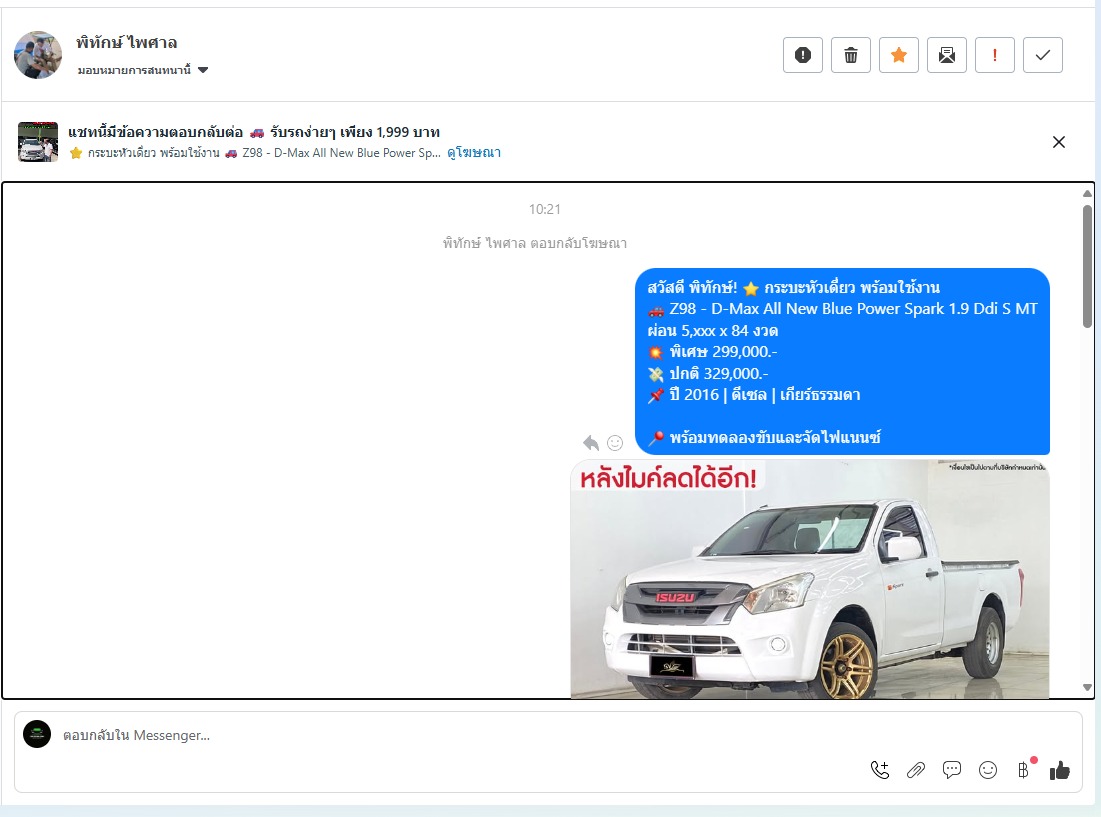Open the white Isuzu pickup image
1101x817 pixels.
pos(810,579)
